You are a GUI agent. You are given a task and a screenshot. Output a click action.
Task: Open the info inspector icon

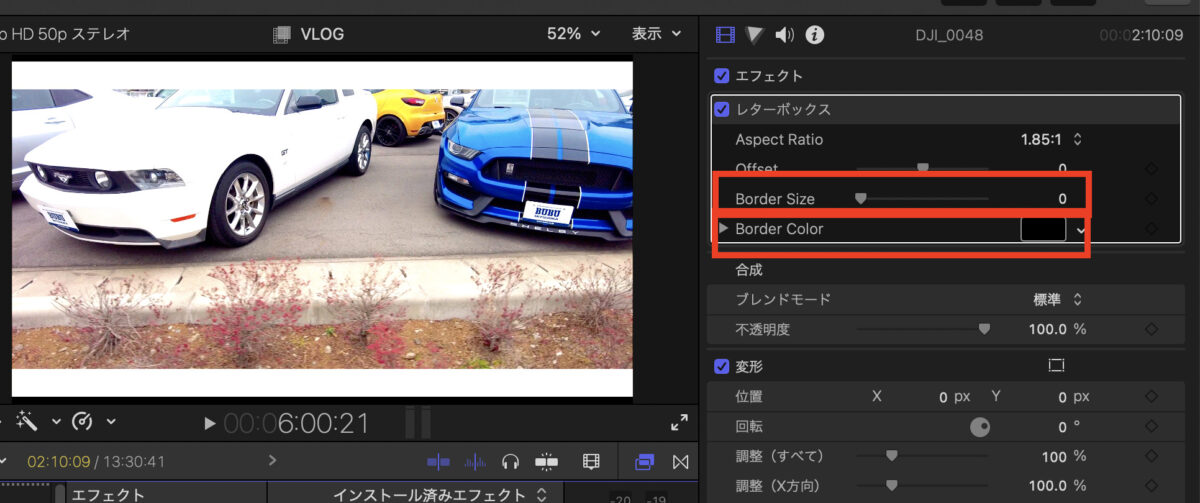click(x=815, y=35)
